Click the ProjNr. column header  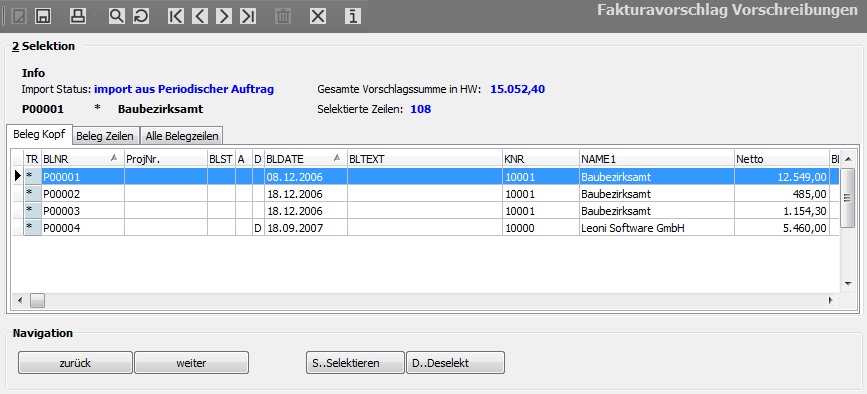pyautogui.click(x=166, y=159)
